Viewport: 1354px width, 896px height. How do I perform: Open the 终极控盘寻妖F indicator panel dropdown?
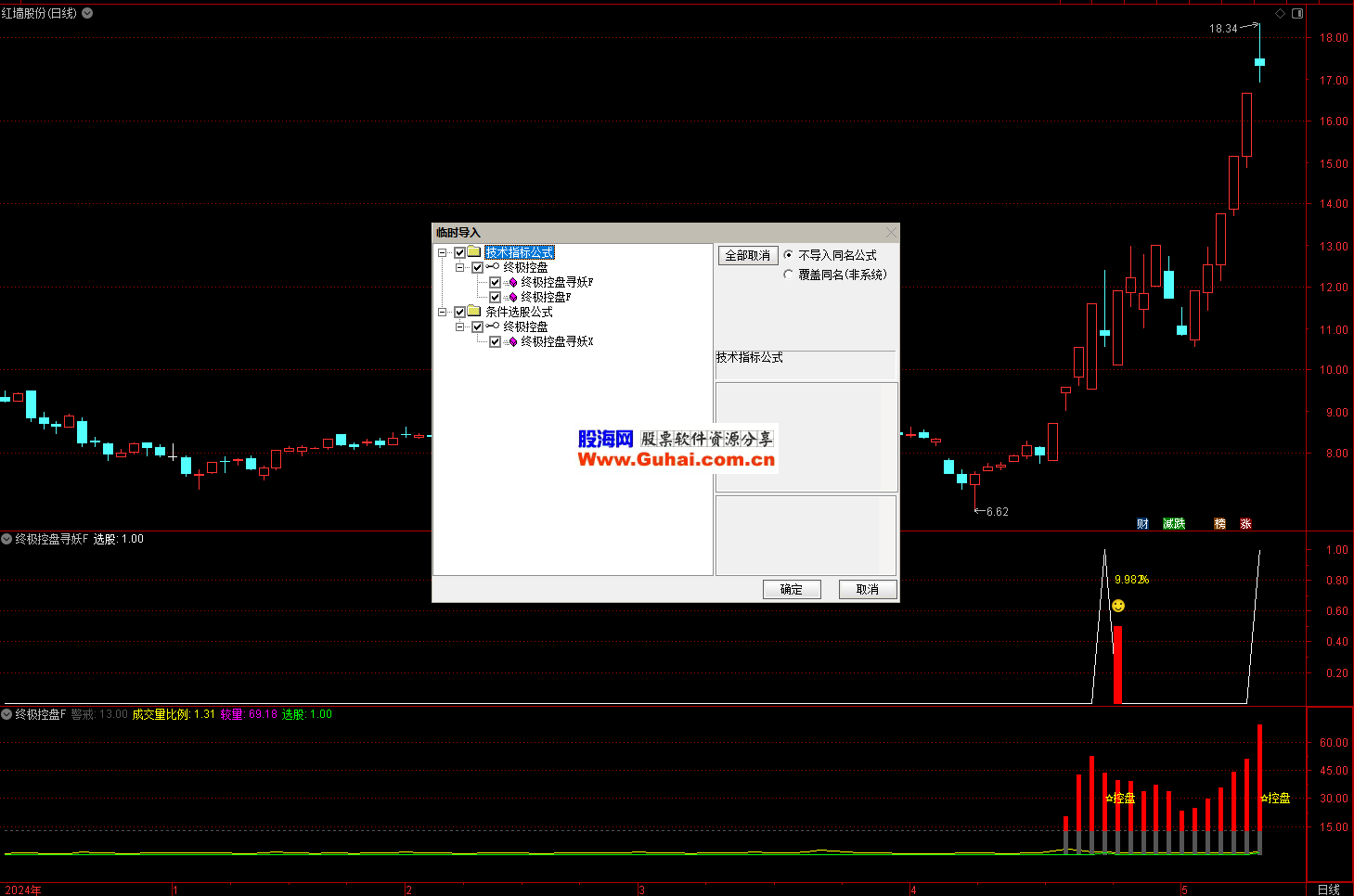tap(6, 539)
